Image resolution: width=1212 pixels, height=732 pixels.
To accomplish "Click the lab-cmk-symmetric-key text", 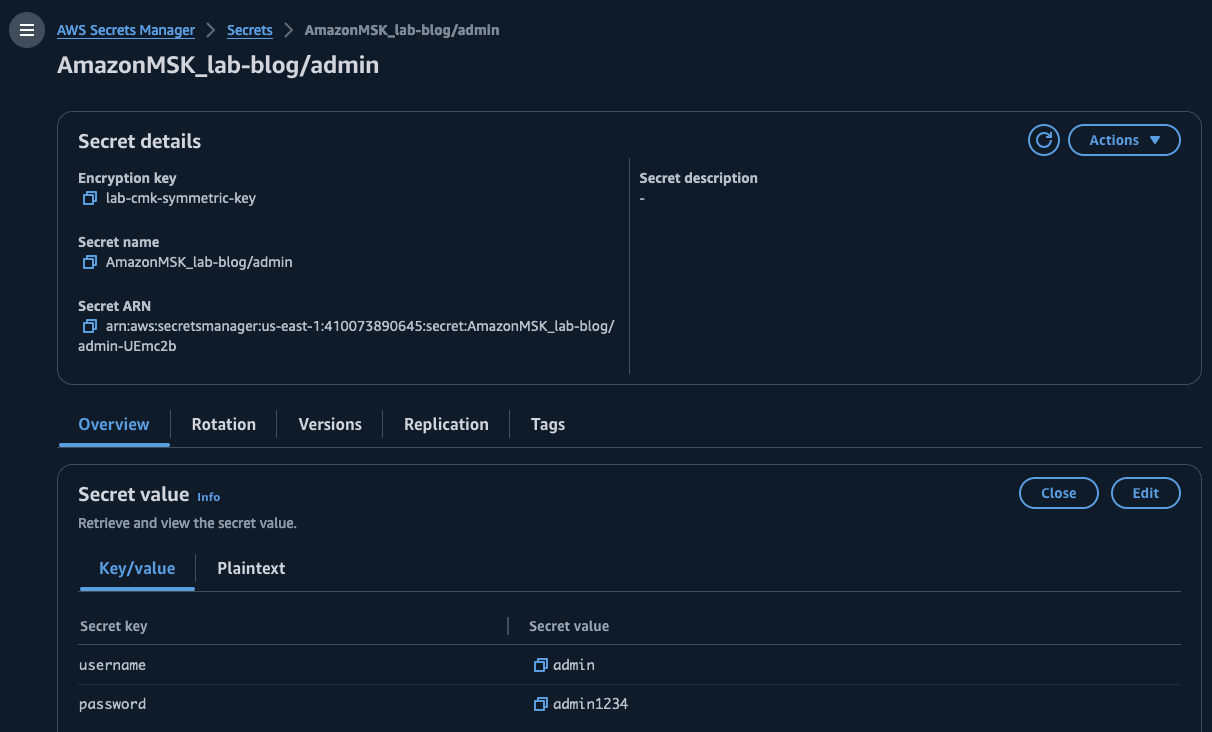I will coord(181,198).
